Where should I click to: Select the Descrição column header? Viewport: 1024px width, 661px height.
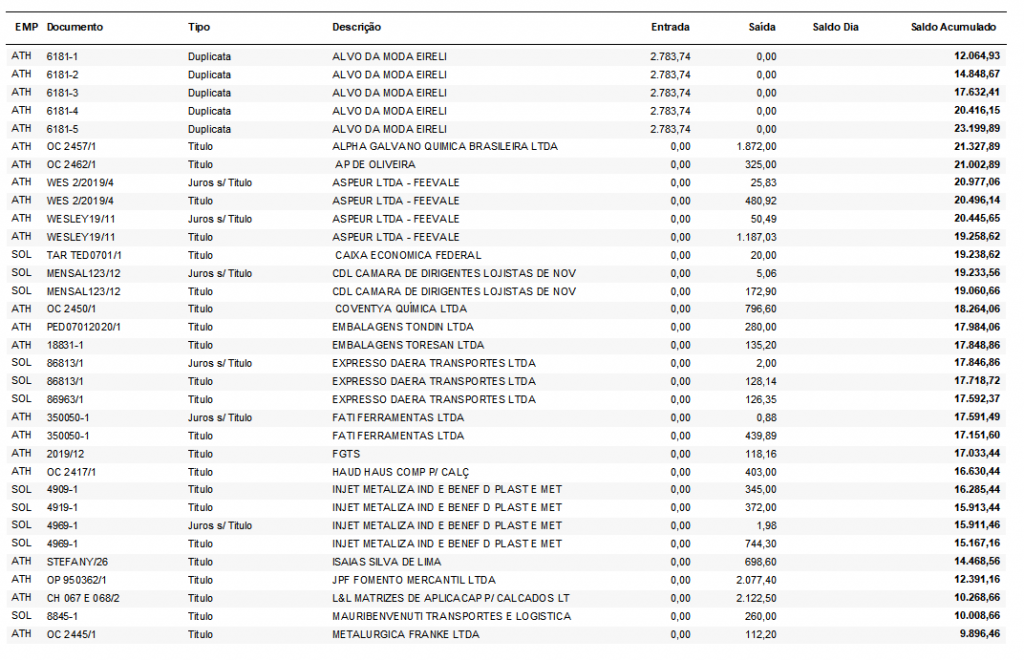(x=356, y=27)
